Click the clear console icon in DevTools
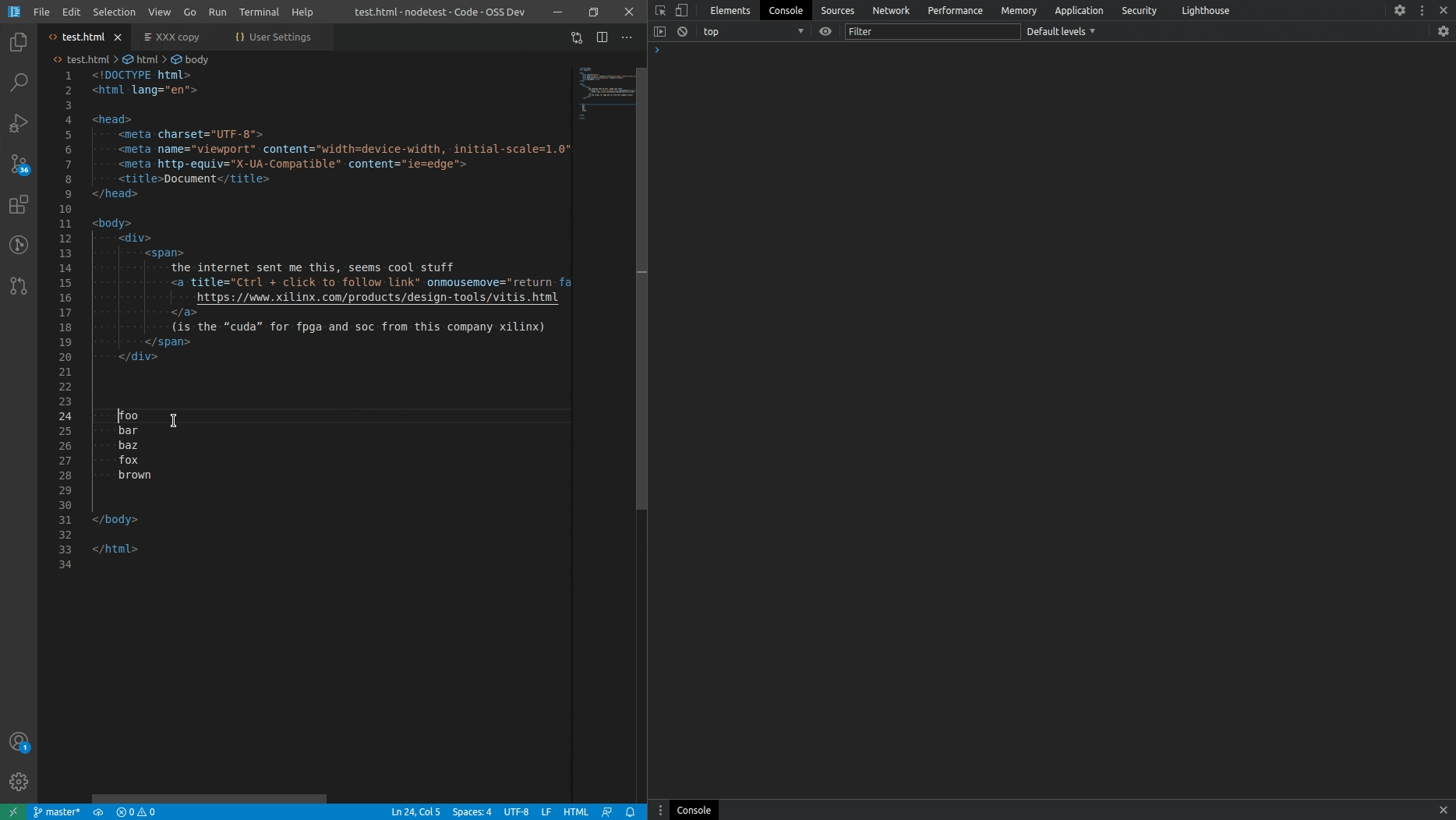Viewport: 1456px width, 820px height. pos(684,32)
